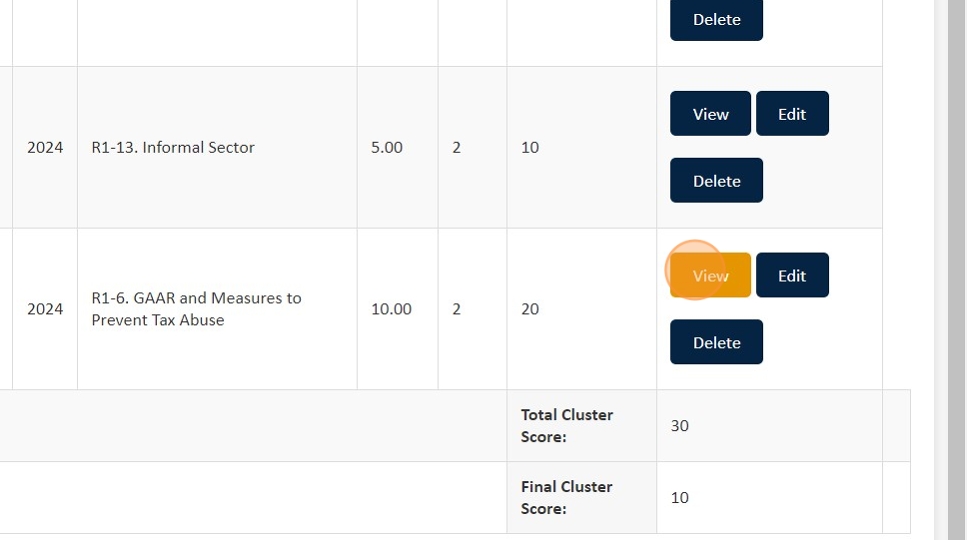Edit the R1-6 GAAR entry
Screen dimensions: 967x540
(x=792, y=276)
